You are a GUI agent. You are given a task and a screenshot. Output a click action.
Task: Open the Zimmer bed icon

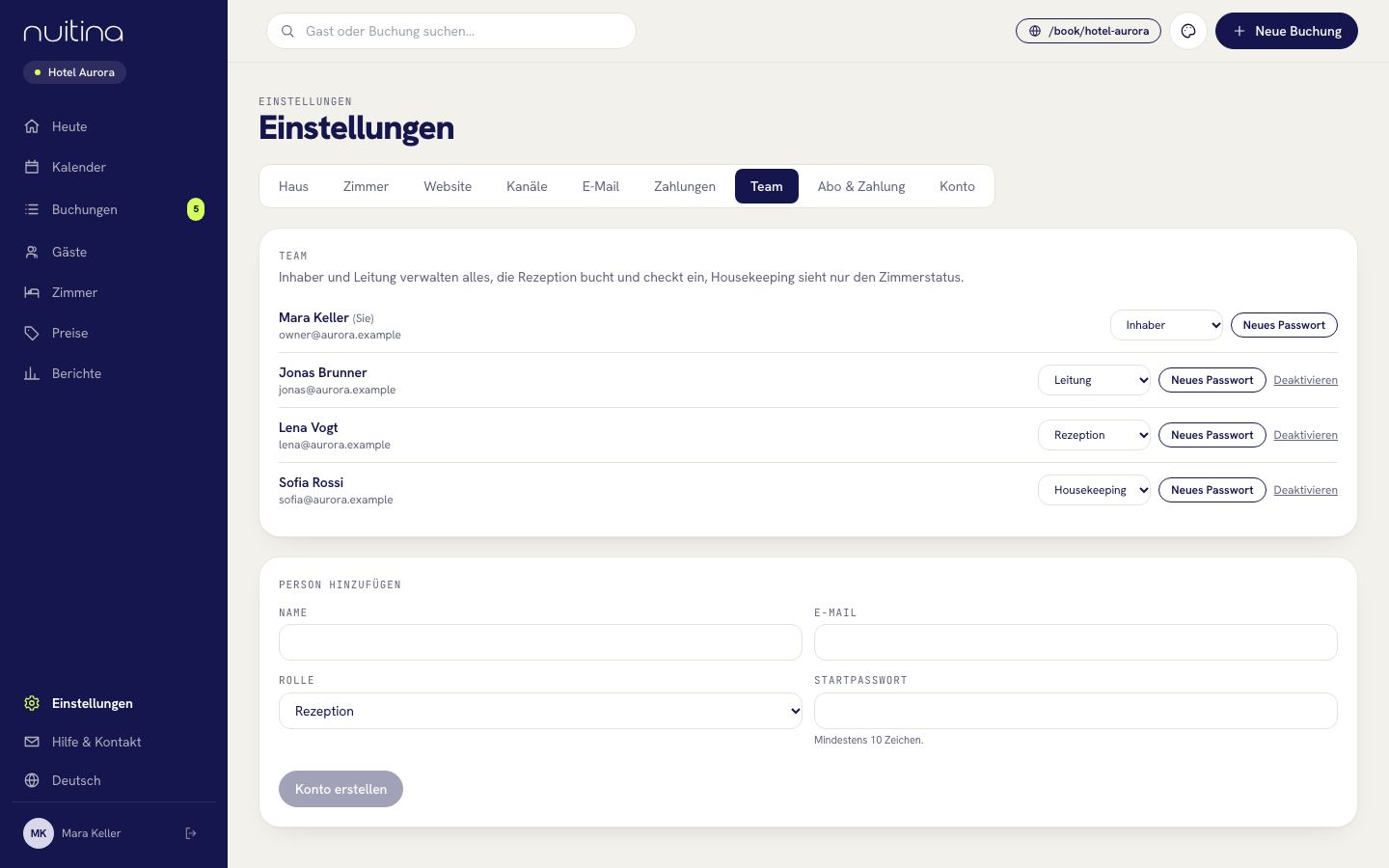coord(32,292)
